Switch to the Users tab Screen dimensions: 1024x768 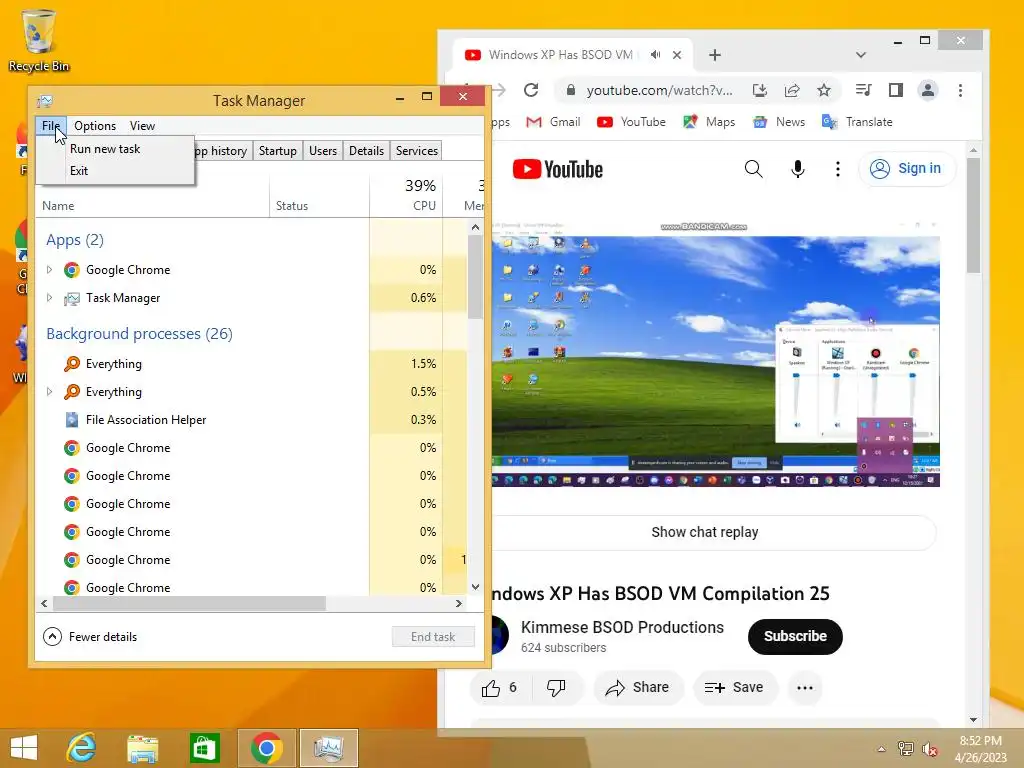tap(323, 151)
